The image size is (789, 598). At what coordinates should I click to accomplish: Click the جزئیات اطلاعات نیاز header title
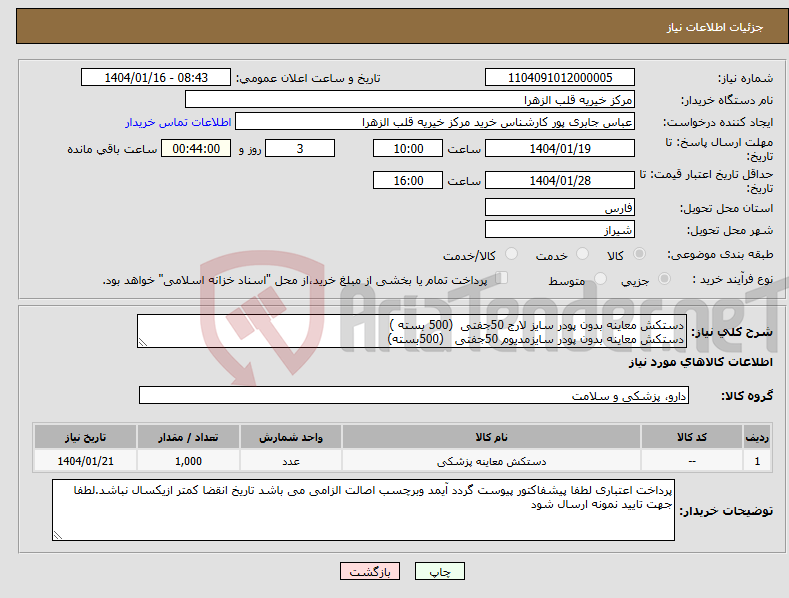pos(715,27)
